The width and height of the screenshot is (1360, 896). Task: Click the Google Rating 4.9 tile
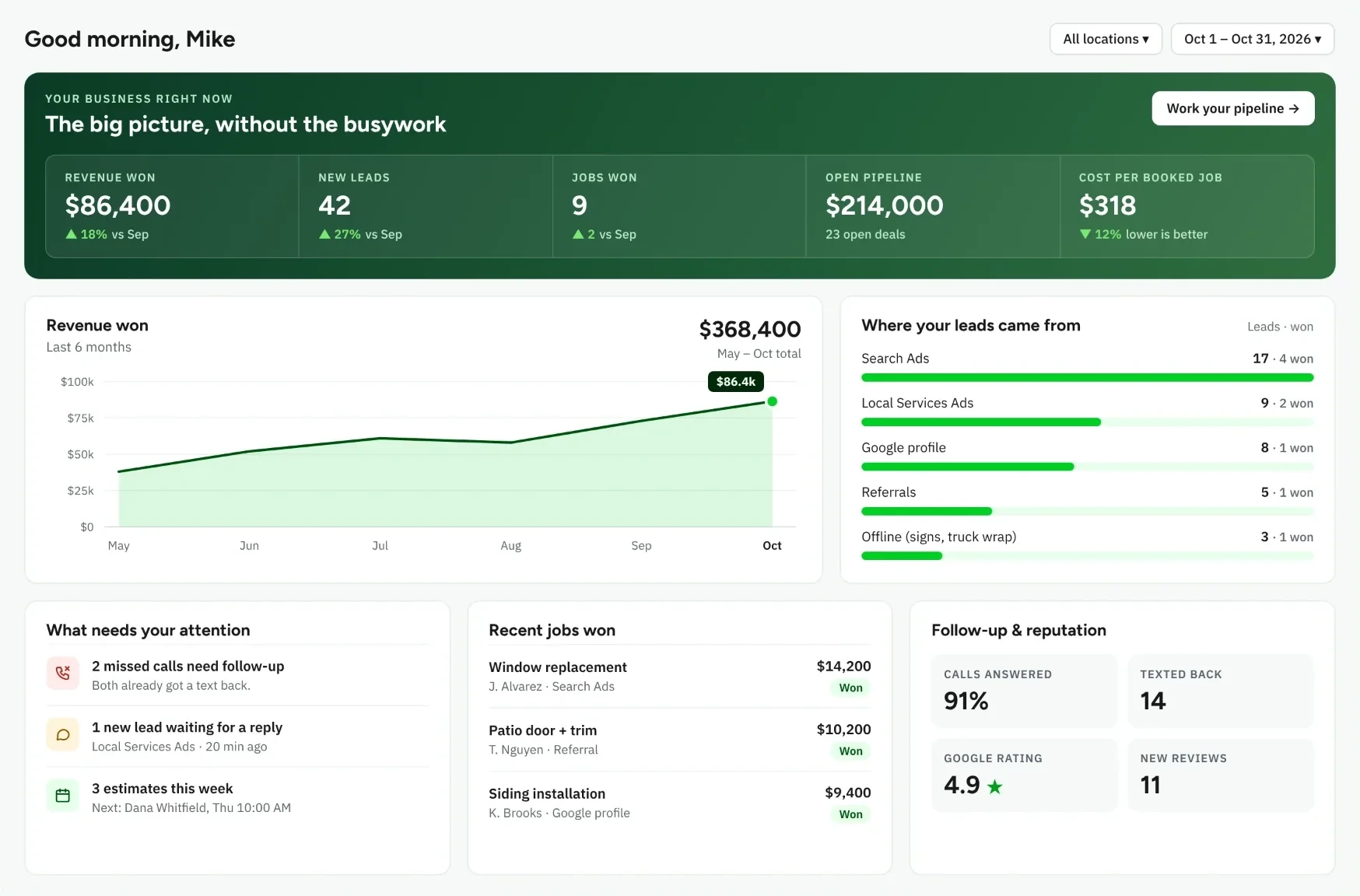coord(1024,775)
